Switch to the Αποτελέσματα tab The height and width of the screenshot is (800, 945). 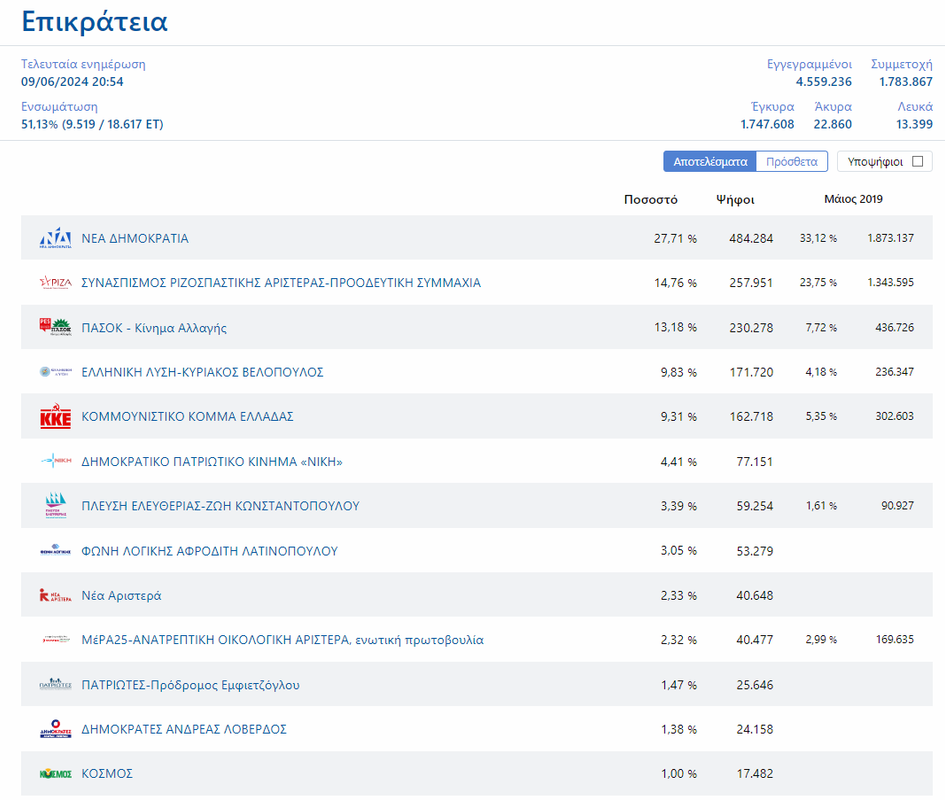click(710, 162)
